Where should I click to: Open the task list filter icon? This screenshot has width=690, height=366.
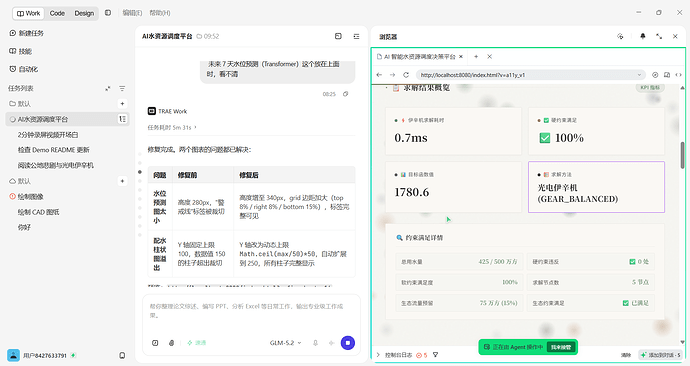click(x=122, y=88)
